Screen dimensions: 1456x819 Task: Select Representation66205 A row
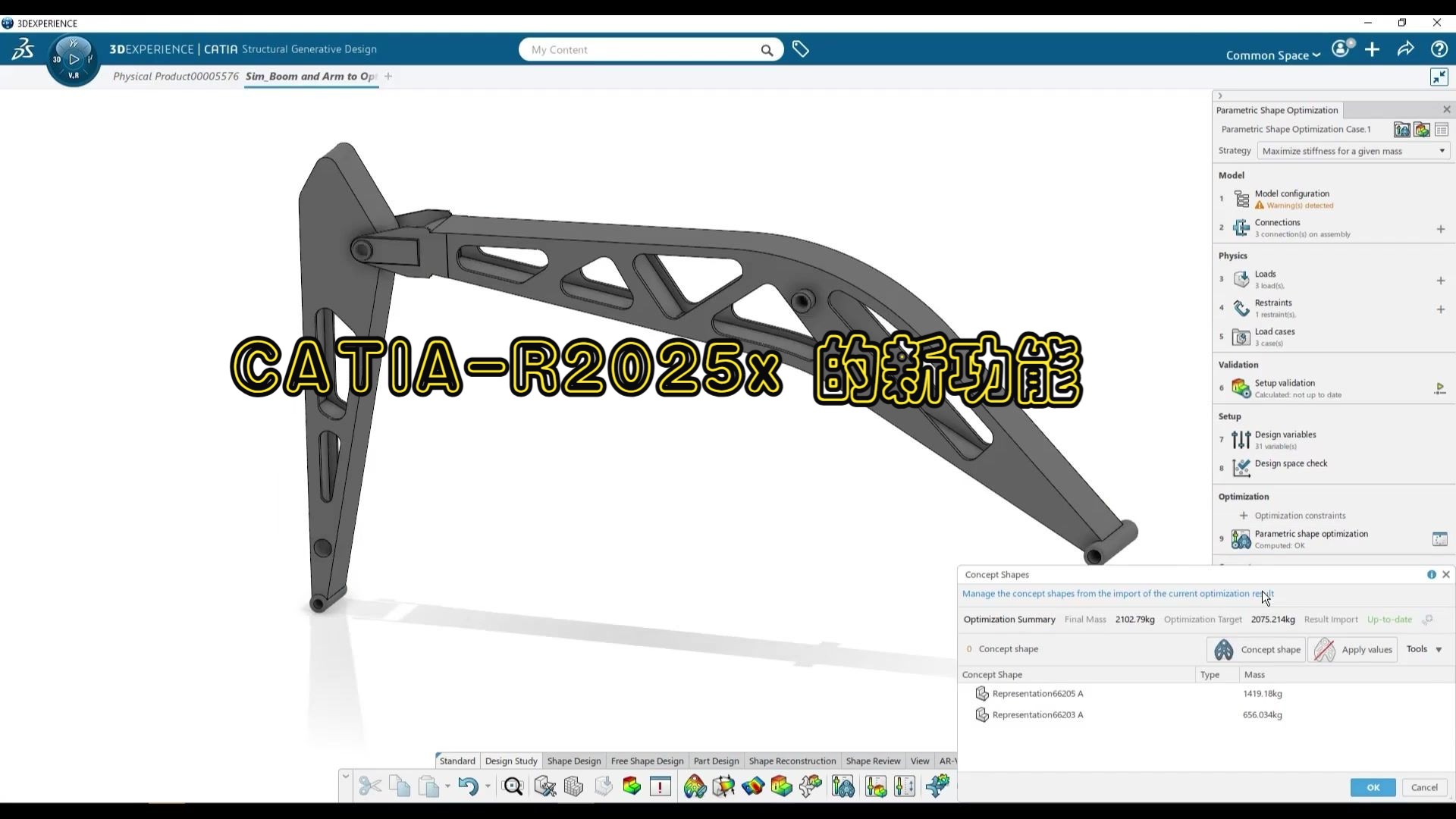(x=1206, y=693)
